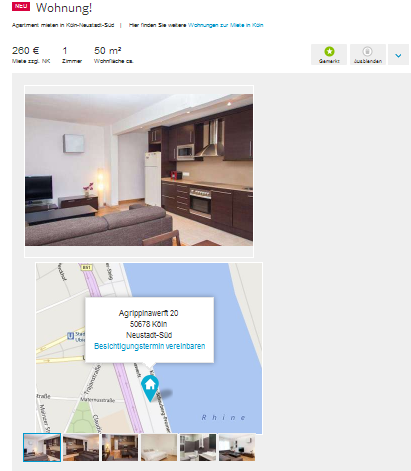This screenshot has width=411, height=471.
Task: Select the second gallery thumbnail
Action: click(81, 447)
